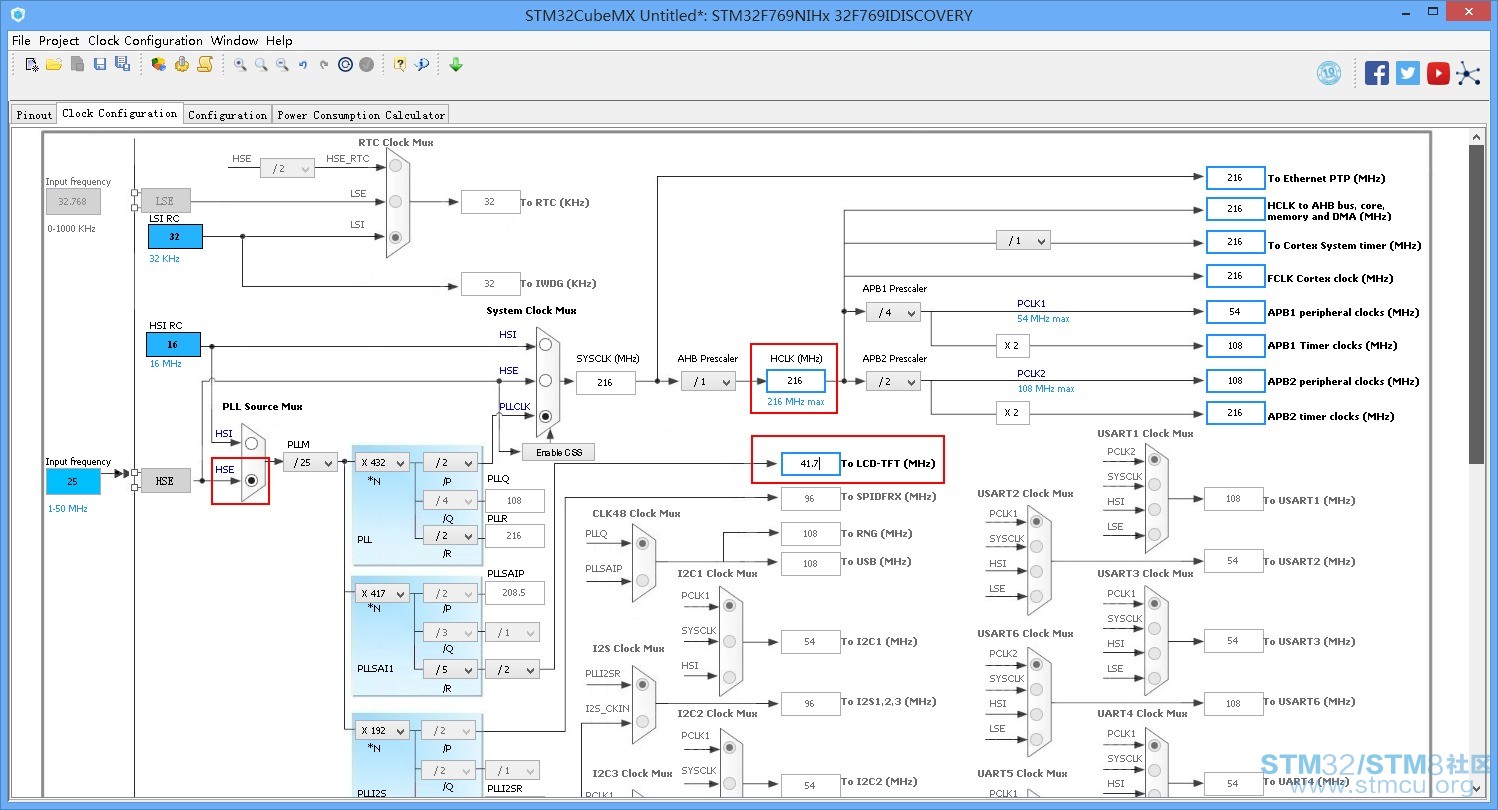Image resolution: width=1498 pixels, height=810 pixels.
Task: Open the Cortex System timer /1 dropdown
Action: 1023,241
